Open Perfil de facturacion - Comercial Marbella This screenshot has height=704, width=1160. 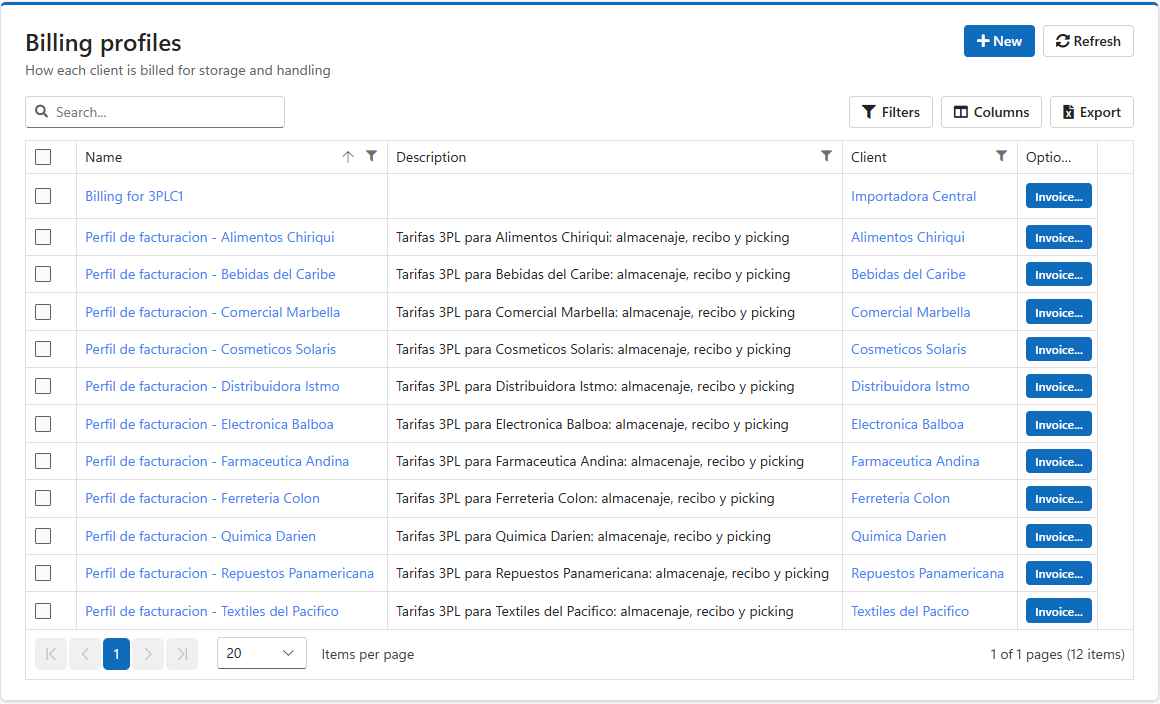point(212,312)
